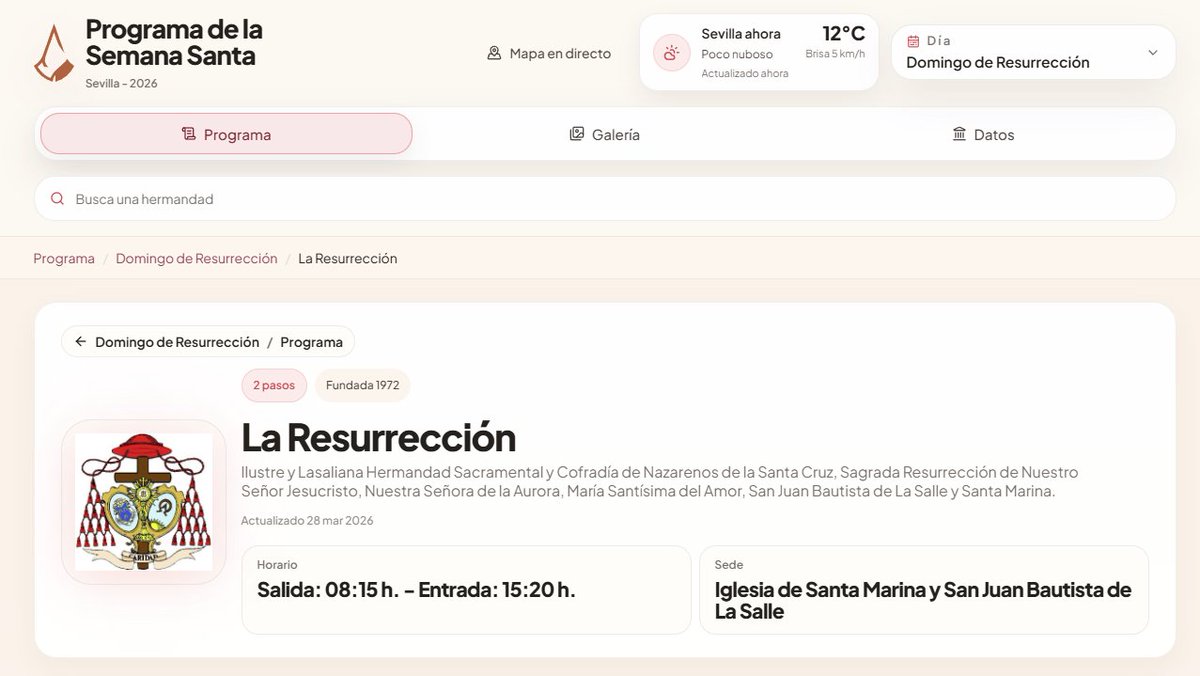The width and height of the screenshot is (1200, 676).
Task: Click the Sevilla ahora weather heading
Action: (x=741, y=34)
